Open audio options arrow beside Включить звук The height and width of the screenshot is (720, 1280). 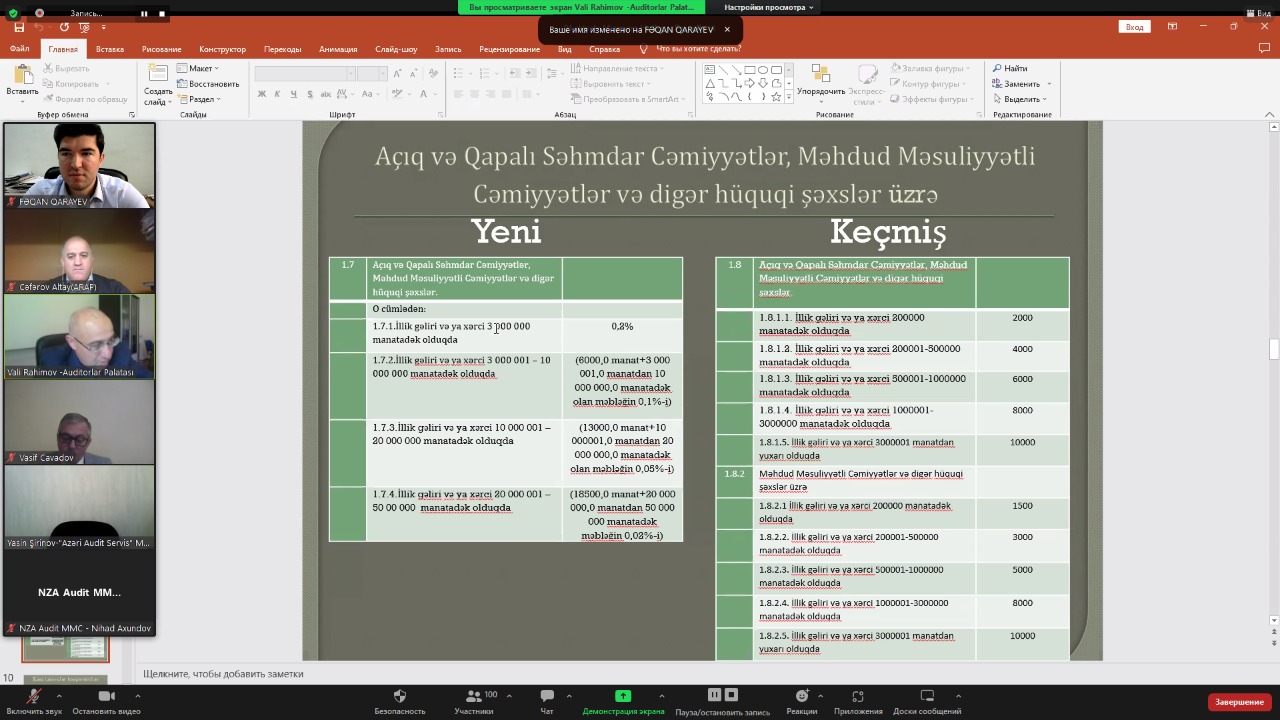coord(59,696)
